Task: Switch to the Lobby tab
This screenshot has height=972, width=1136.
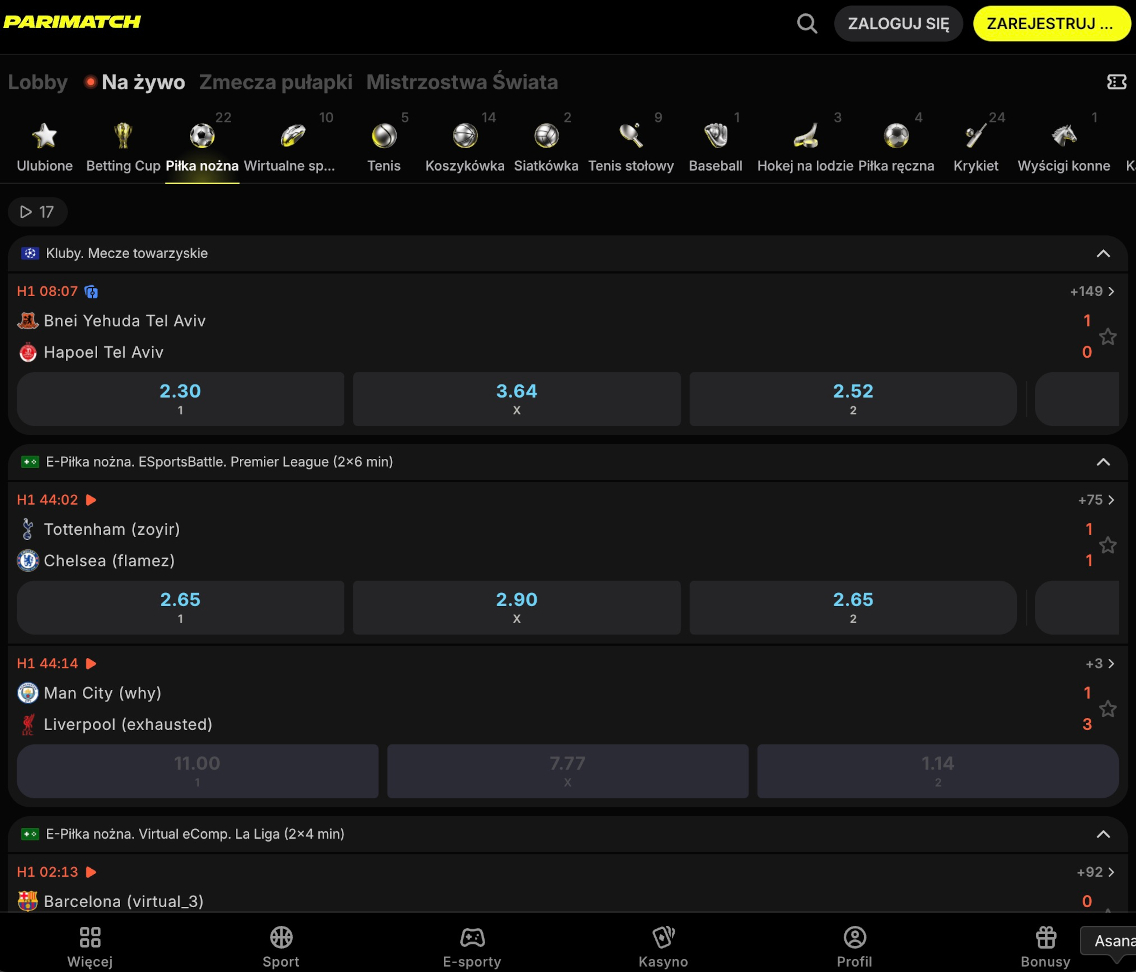Action: [x=38, y=82]
